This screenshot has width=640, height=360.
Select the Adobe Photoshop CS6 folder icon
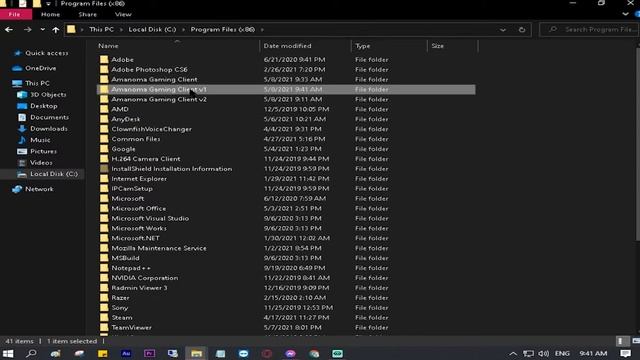click(x=104, y=69)
